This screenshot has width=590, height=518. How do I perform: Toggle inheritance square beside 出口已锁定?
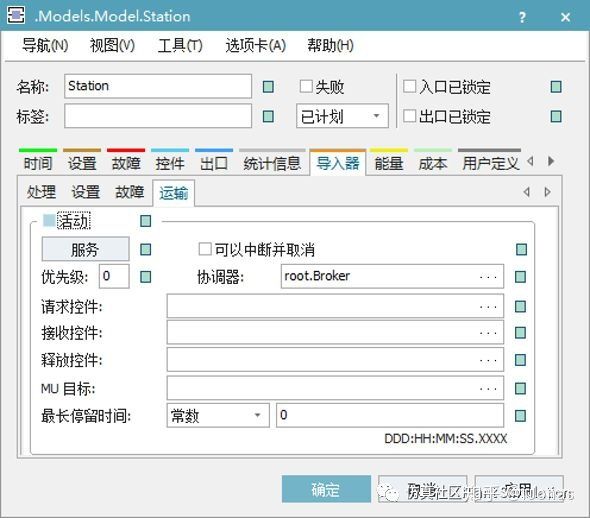click(556, 116)
